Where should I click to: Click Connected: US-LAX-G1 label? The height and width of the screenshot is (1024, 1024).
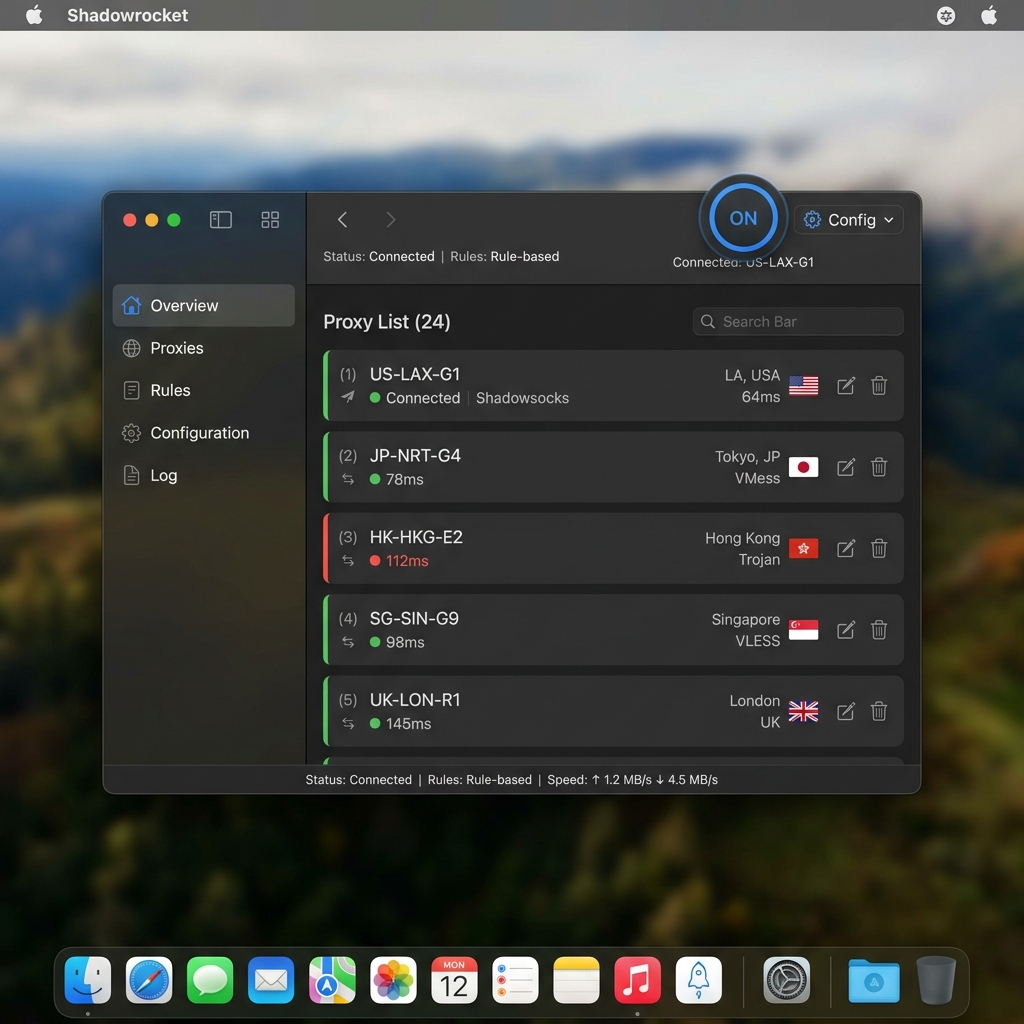(743, 262)
